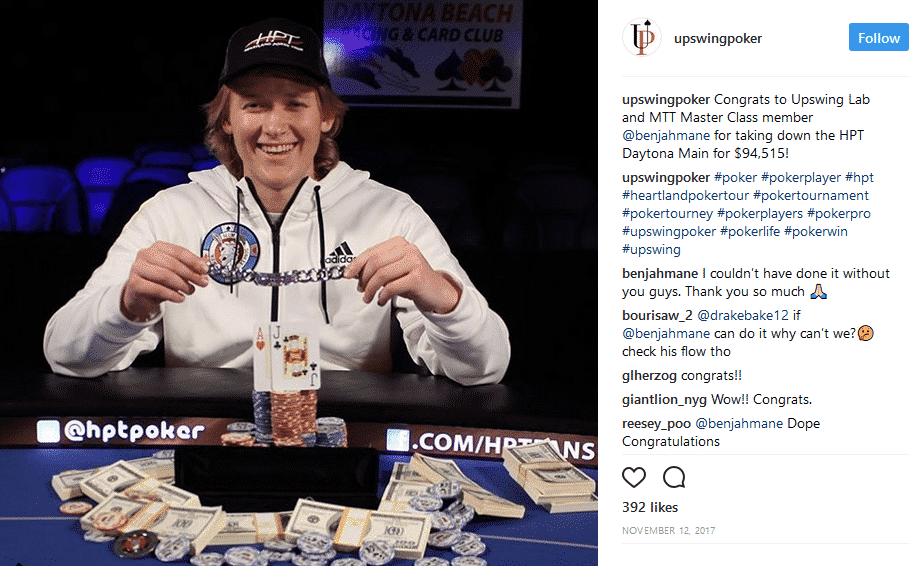The image size is (913, 566).
Task: Like the post with the heart icon
Action: coord(634,477)
